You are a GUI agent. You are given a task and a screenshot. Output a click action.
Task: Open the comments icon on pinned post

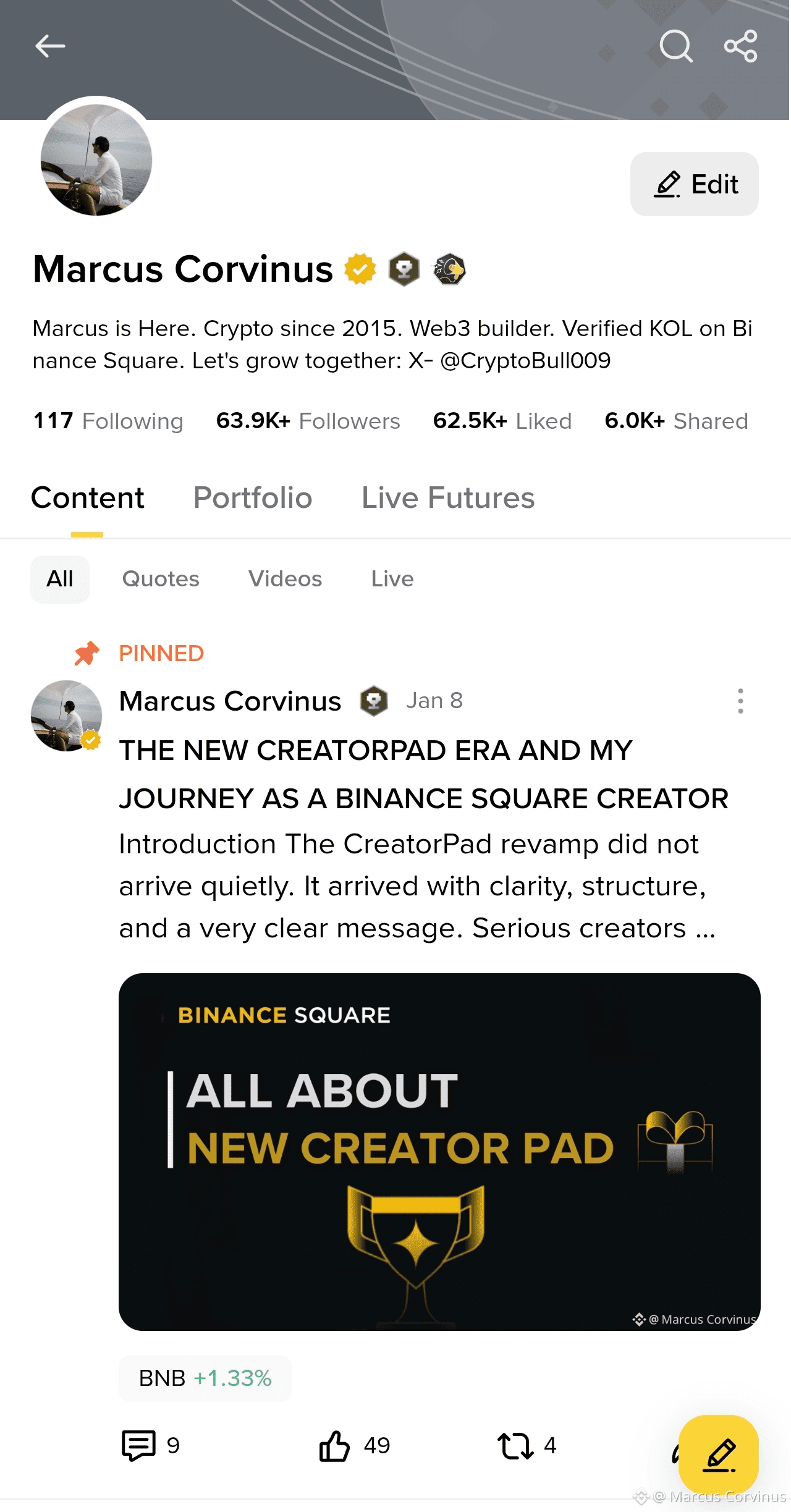pos(138,1445)
